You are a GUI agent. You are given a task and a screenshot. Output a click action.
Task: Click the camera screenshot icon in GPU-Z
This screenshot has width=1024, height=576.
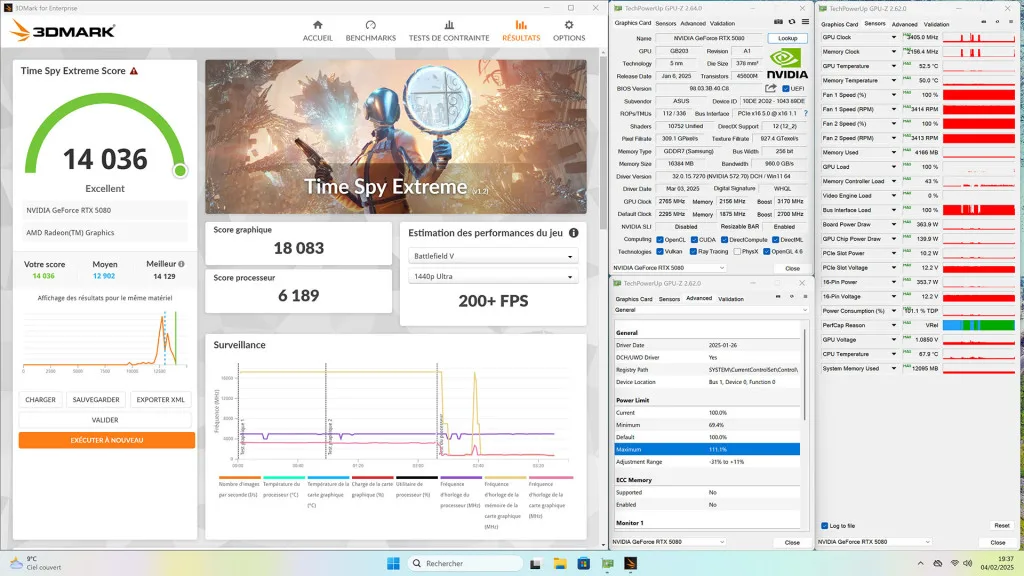point(779,23)
